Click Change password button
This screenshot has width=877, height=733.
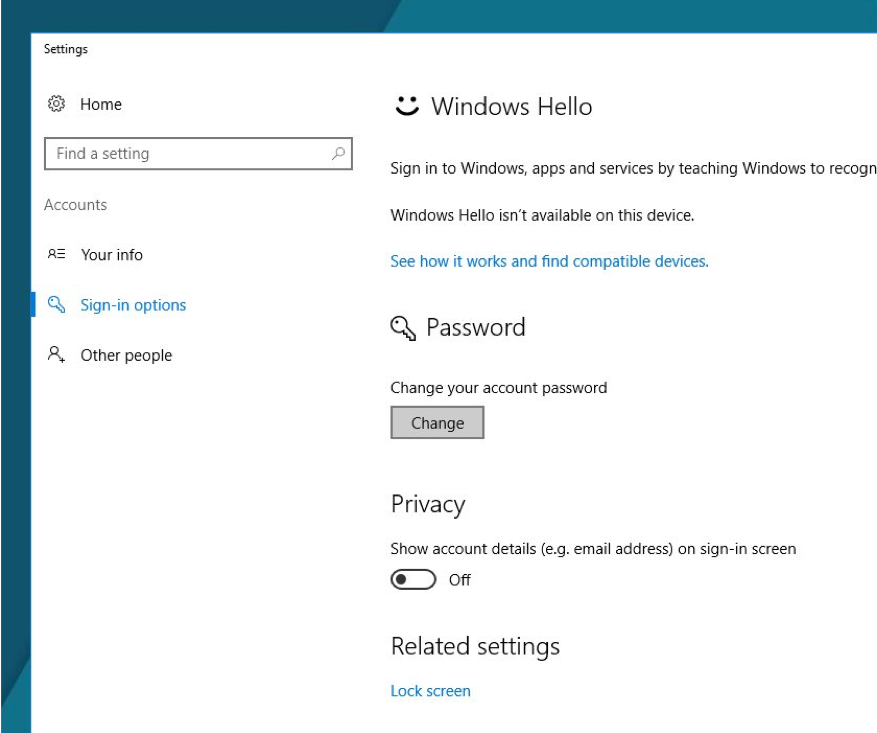(x=437, y=423)
